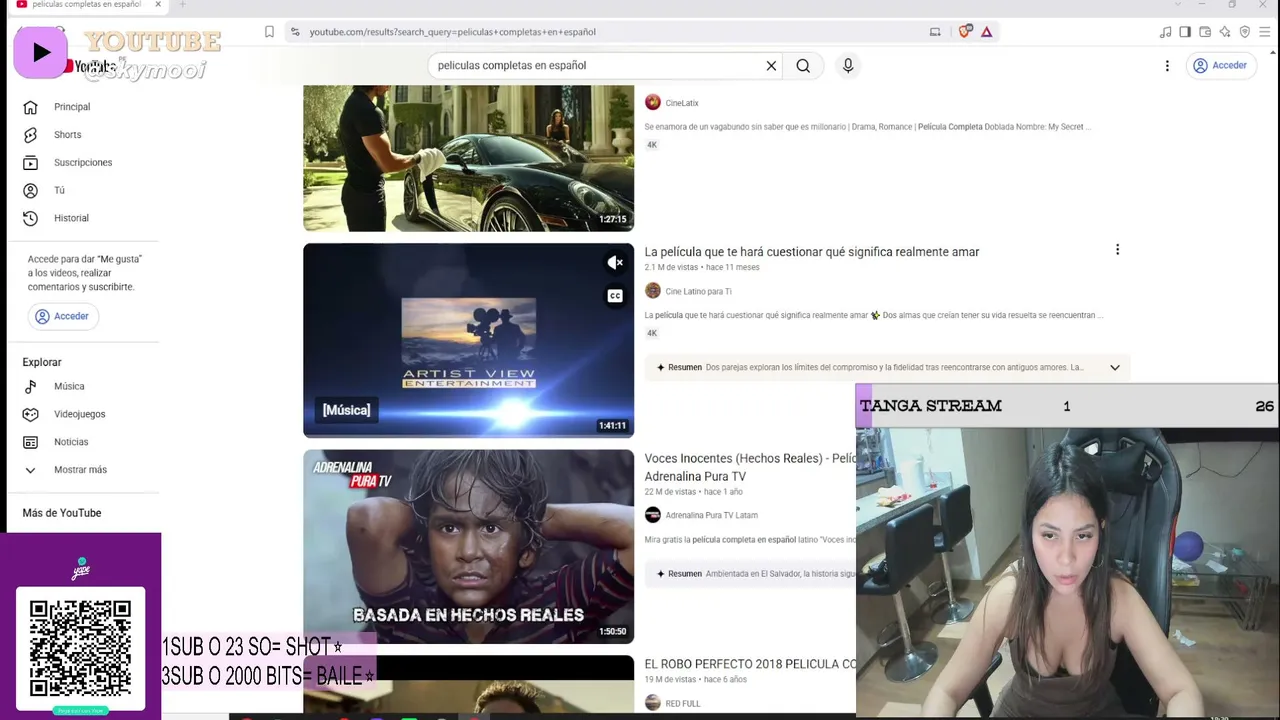1280x720 pixels.
Task: Open Suscripciones in the sidebar
Action: click(84, 163)
